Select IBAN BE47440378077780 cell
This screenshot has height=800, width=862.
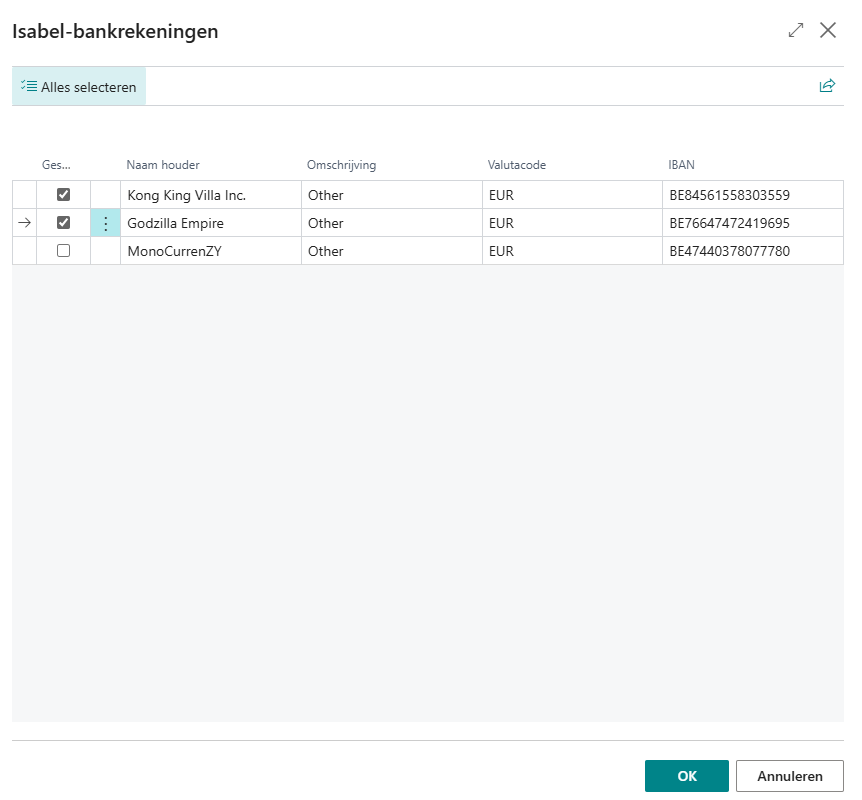tap(730, 251)
